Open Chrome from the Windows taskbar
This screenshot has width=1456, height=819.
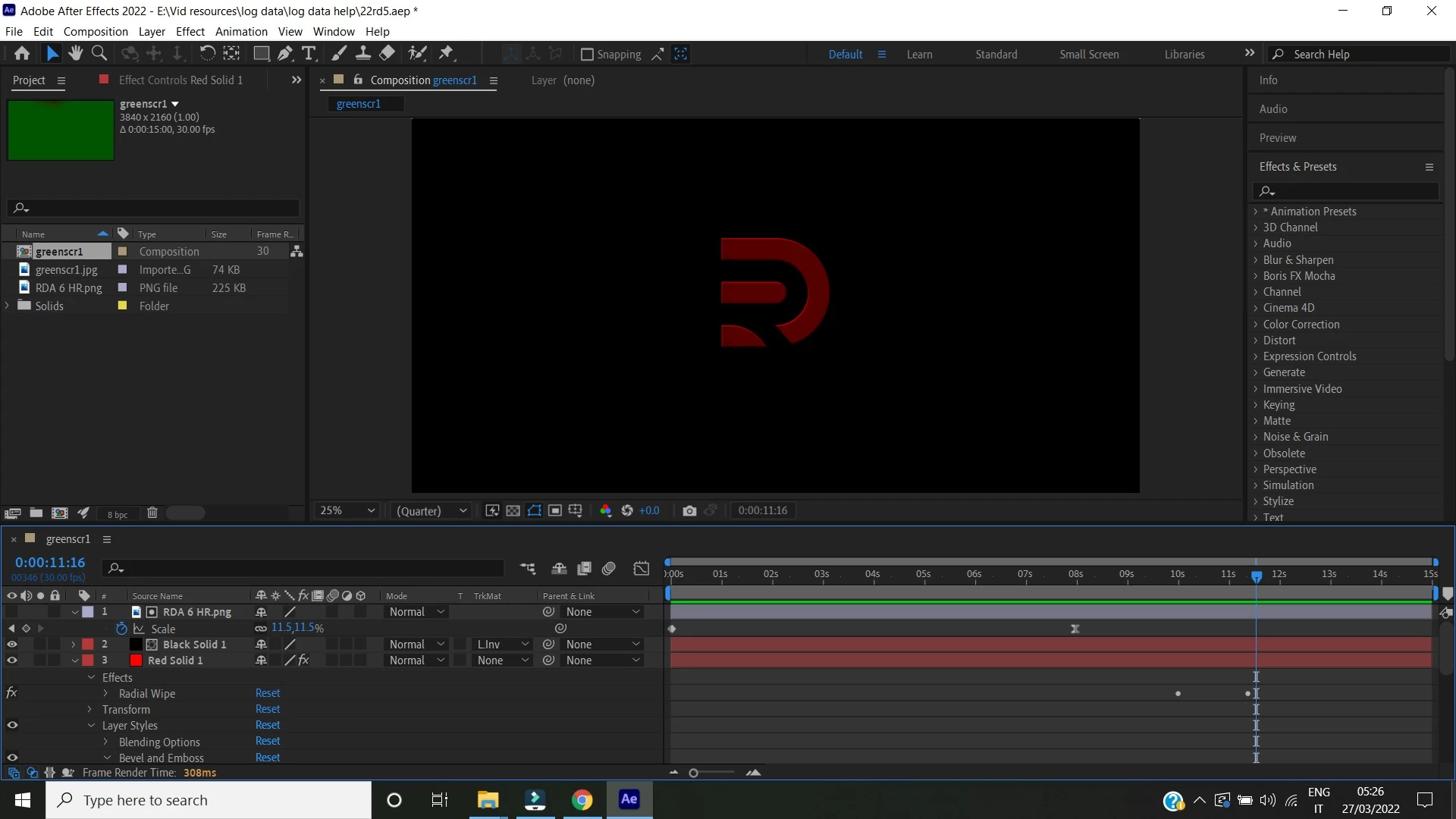582,800
